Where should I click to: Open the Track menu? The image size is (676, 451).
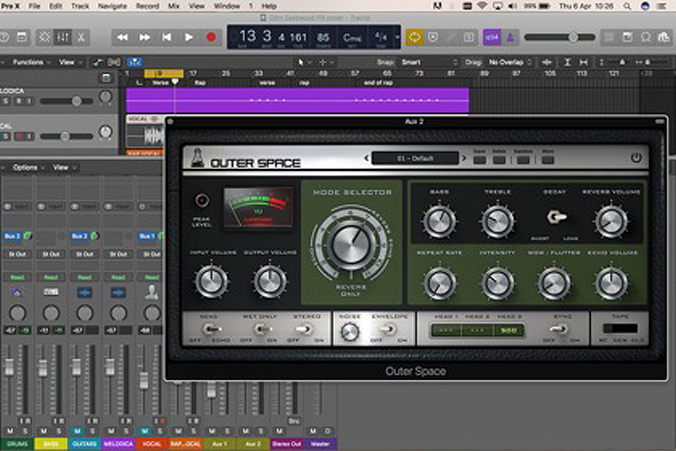click(80, 6)
